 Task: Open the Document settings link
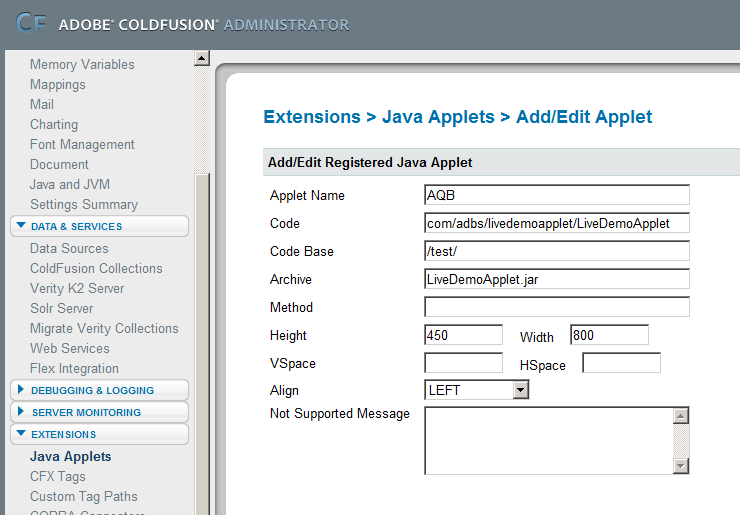[59, 164]
